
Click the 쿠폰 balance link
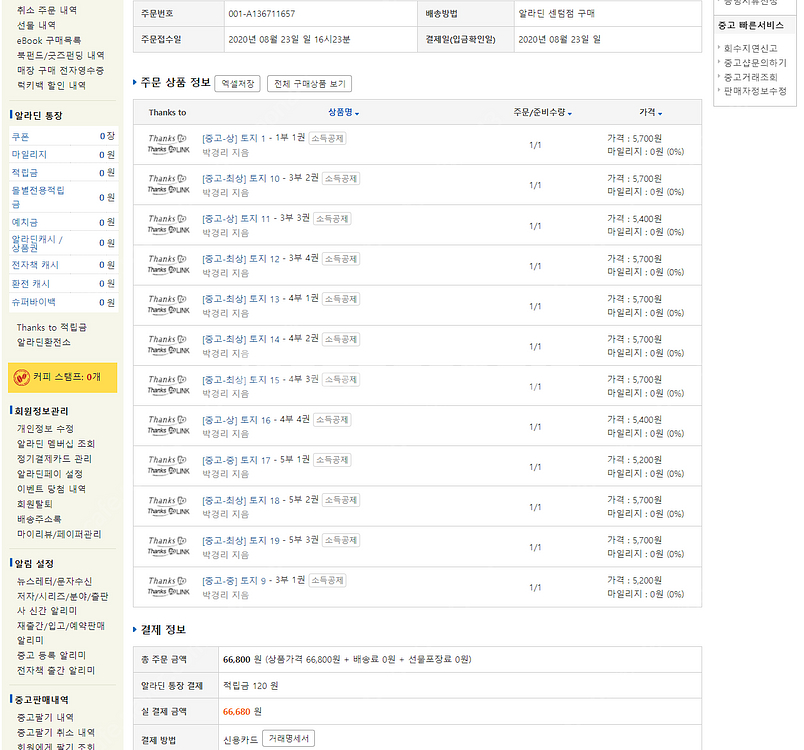(x=21, y=137)
